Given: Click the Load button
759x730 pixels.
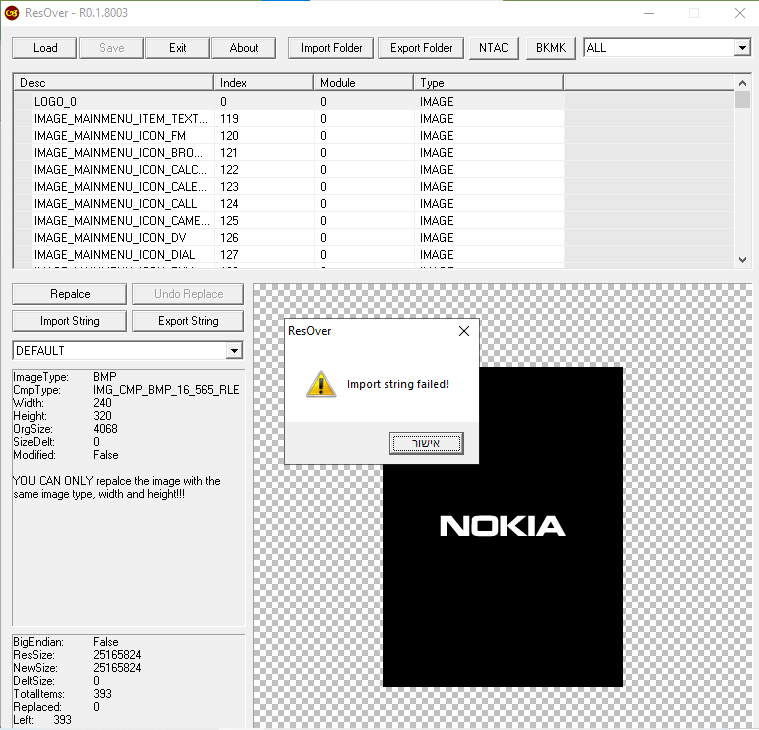Looking at the screenshot, I should coord(45,48).
